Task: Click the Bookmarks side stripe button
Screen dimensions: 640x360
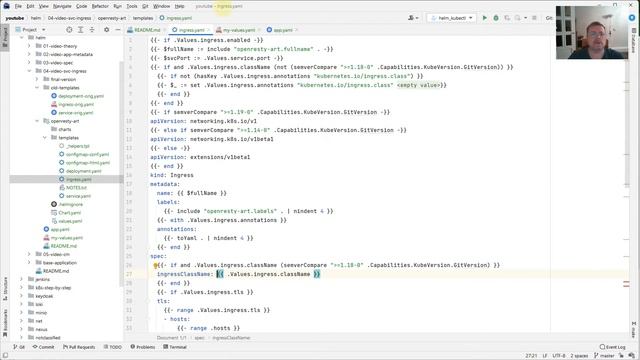Action: click(5, 322)
